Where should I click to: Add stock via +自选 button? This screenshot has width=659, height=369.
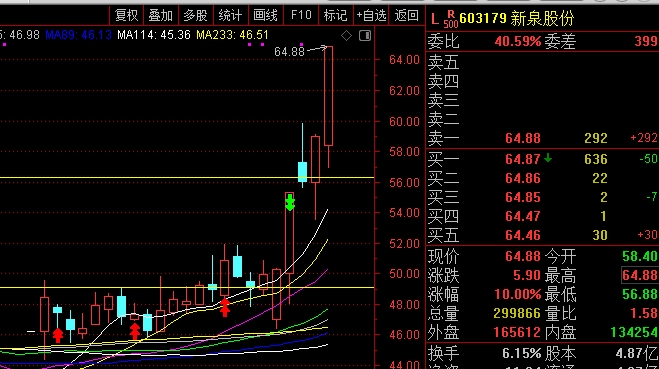(x=371, y=16)
